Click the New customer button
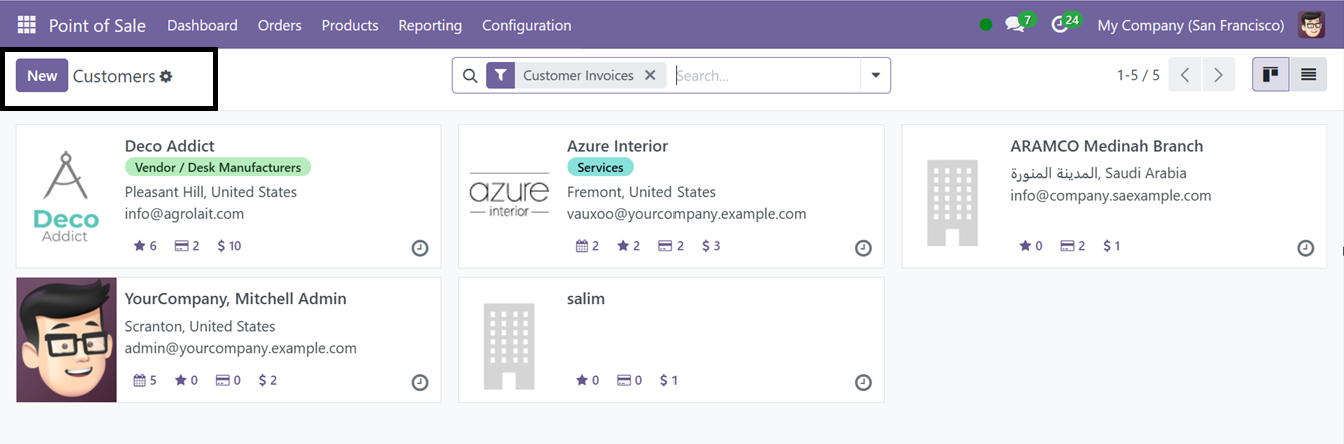The width and height of the screenshot is (1344, 444). coord(42,76)
